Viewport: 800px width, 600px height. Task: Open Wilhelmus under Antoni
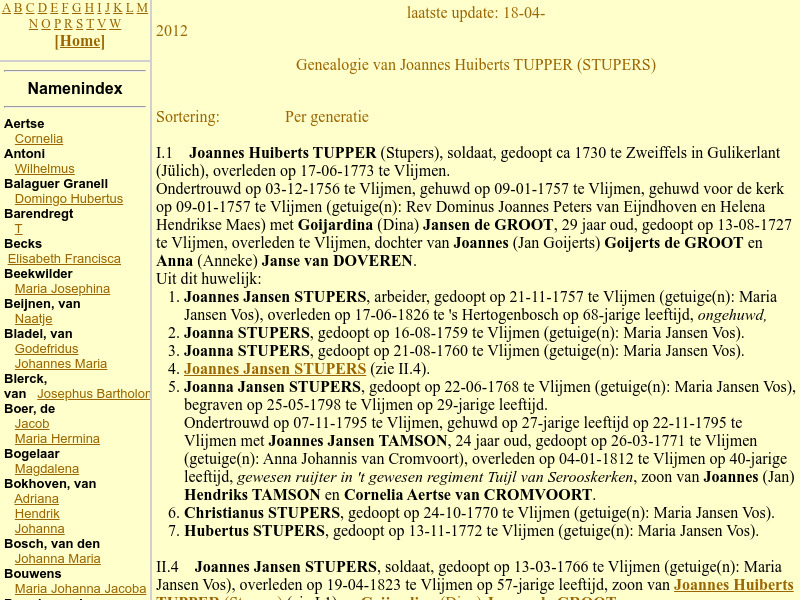[44, 168]
